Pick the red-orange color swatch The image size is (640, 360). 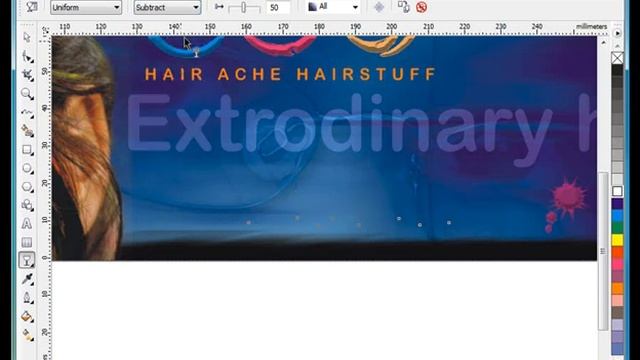pos(618,252)
